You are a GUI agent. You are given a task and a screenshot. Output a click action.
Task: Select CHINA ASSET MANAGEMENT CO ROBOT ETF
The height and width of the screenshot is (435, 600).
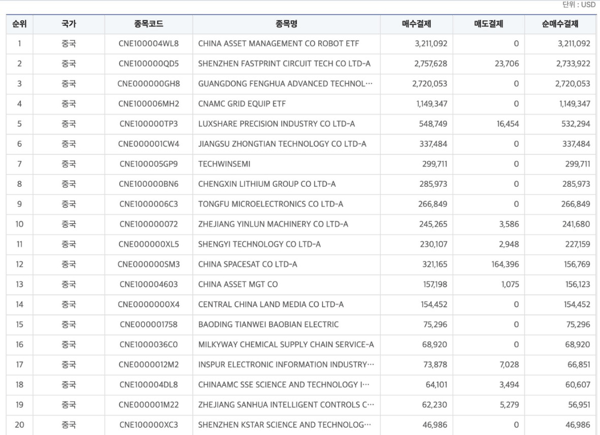(x=279, y=44)
